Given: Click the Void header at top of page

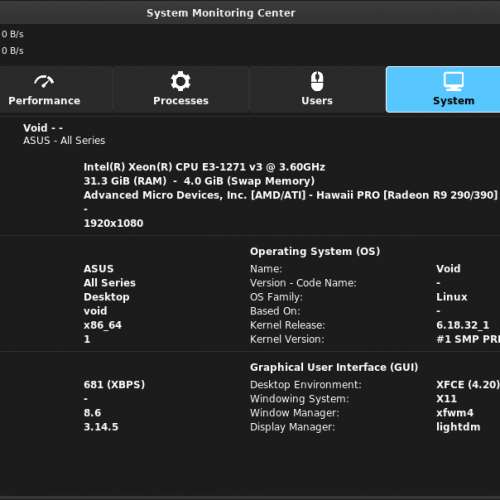Looking at the screenshot, I should pyautogui.click(x=43, y=128).
